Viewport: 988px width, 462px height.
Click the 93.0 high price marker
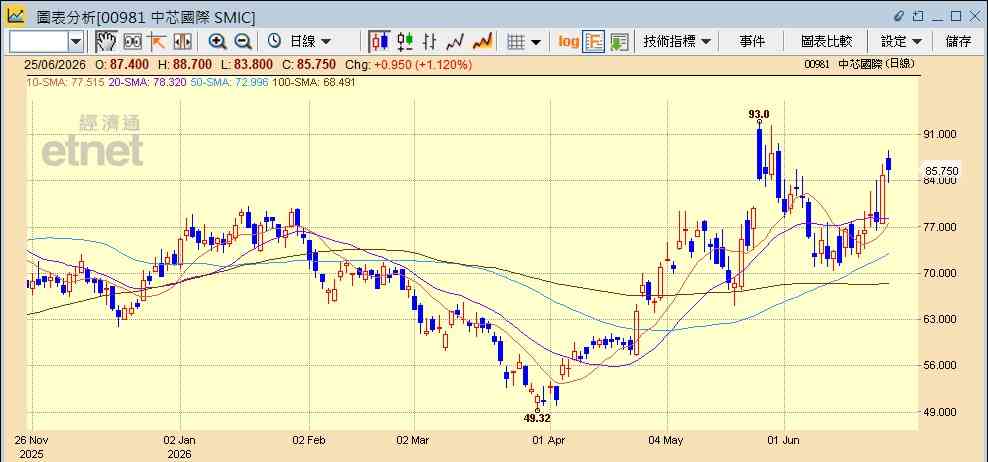(759, 114)
